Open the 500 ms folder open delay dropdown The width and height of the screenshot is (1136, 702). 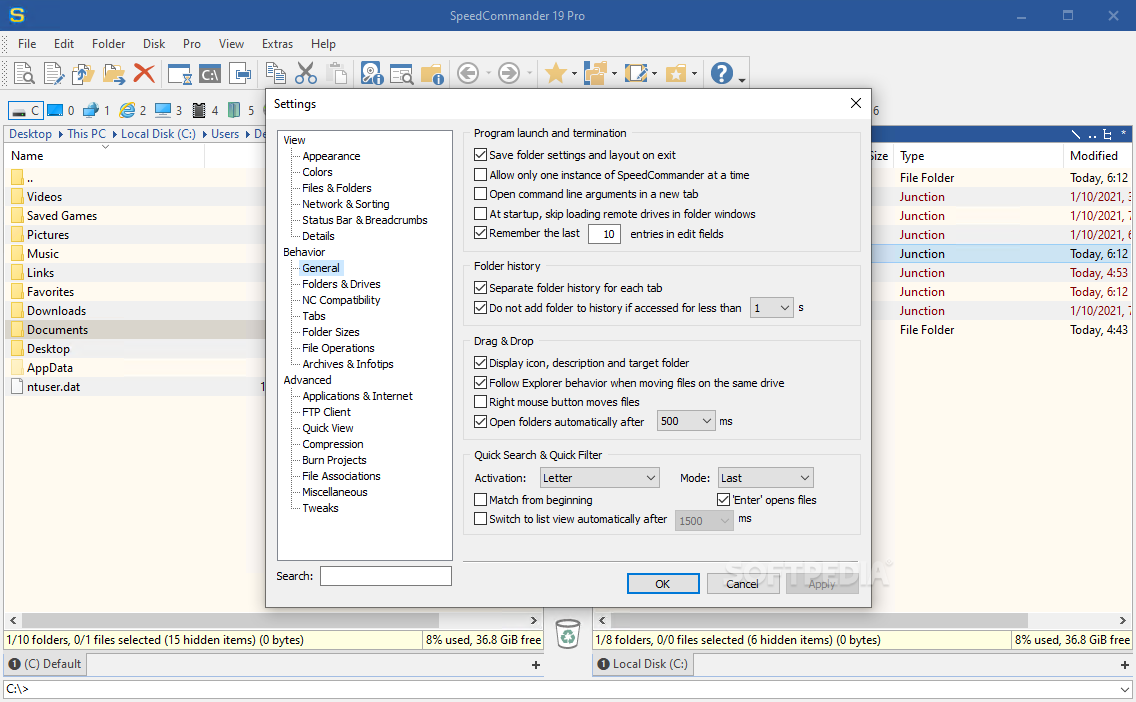[686, 421]
